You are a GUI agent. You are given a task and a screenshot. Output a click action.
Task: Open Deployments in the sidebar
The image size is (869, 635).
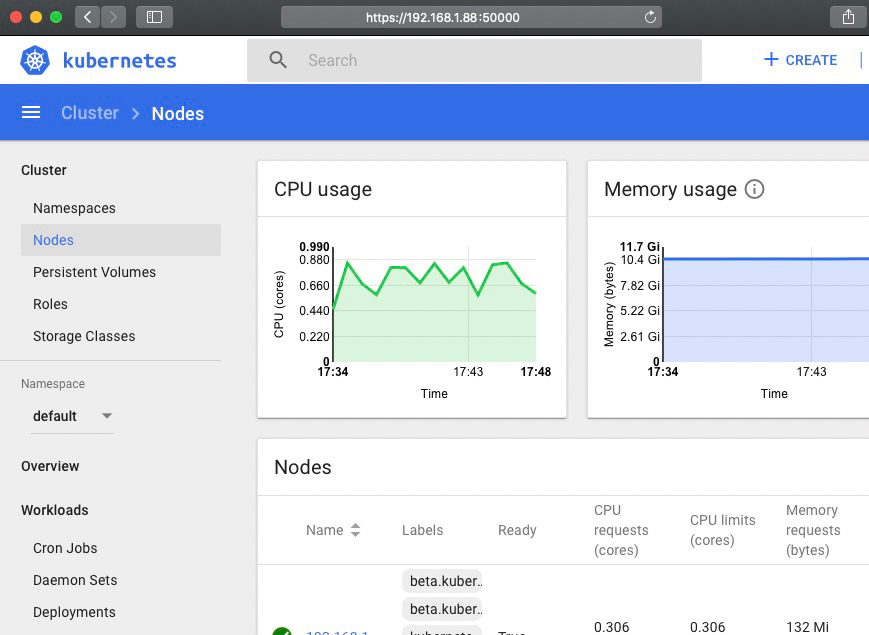pos(74,612)
